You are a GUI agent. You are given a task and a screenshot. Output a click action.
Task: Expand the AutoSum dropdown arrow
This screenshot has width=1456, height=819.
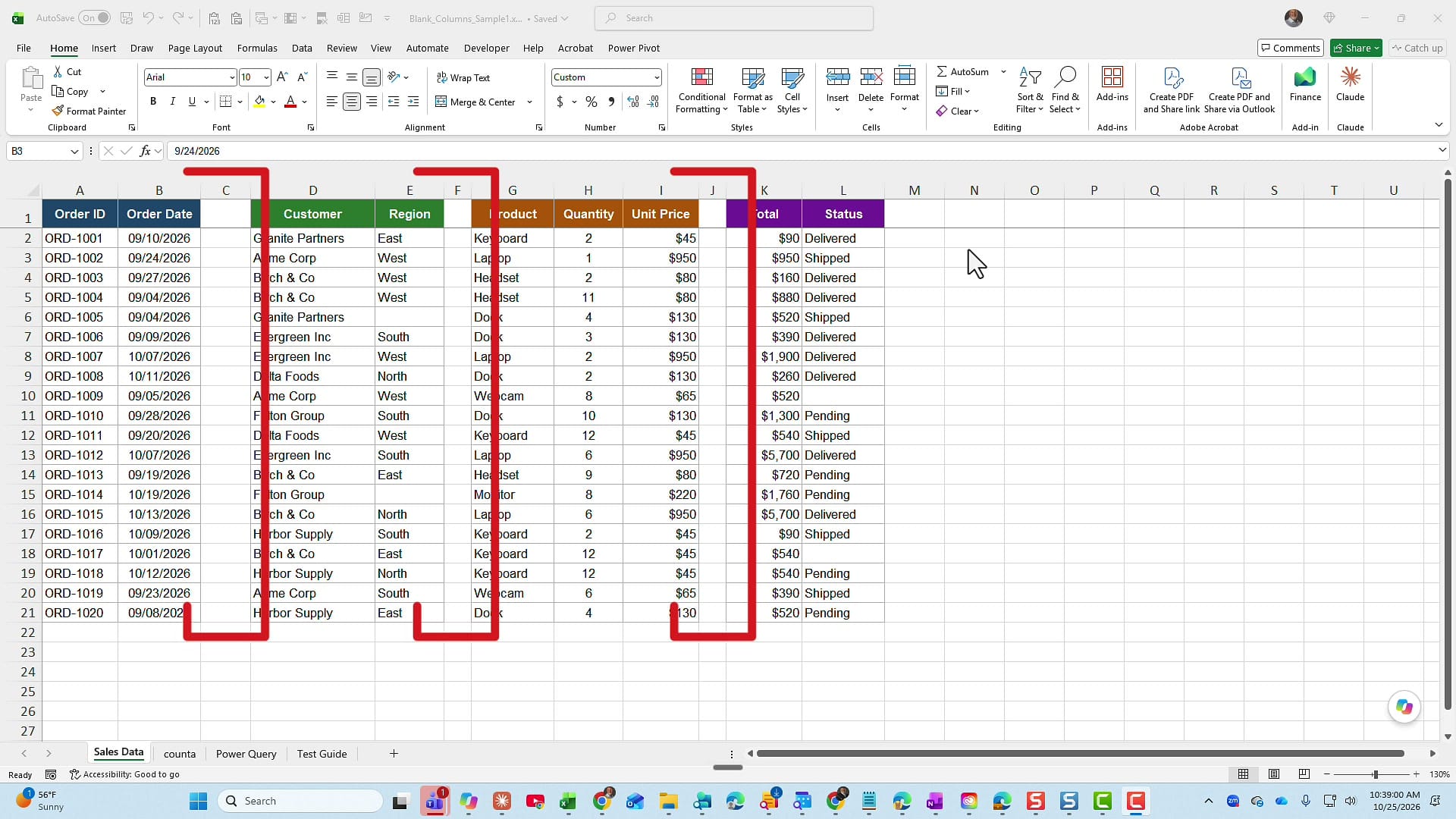tap(1003, 71)
